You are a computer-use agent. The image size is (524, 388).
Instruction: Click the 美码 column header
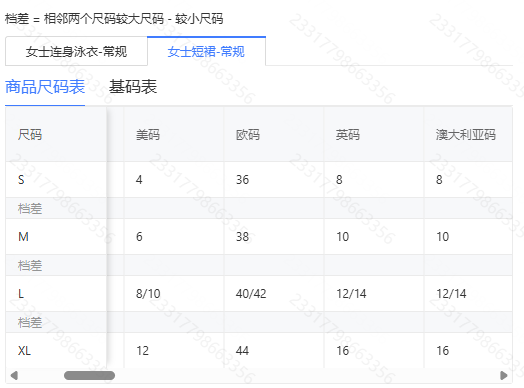[x=174, y=135]
